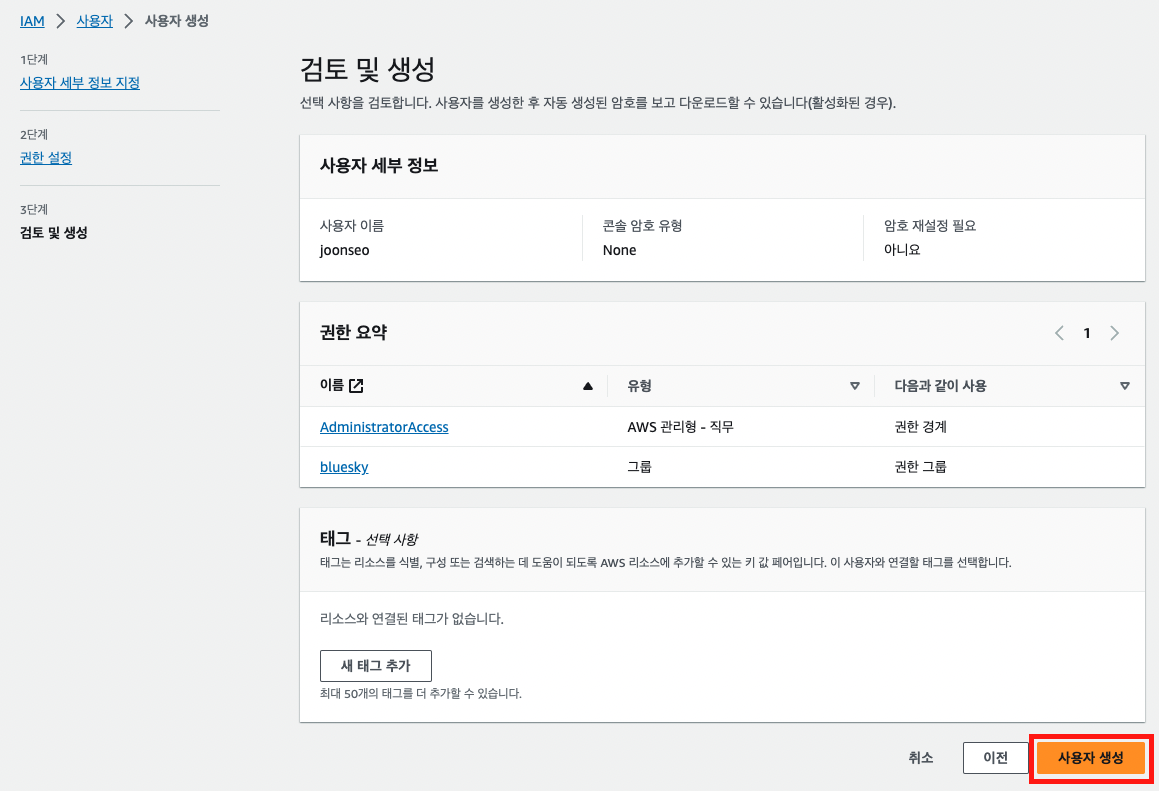Click the 권한 경계 cell
This screenshot has height=791, width=1159.
(920, 427)
